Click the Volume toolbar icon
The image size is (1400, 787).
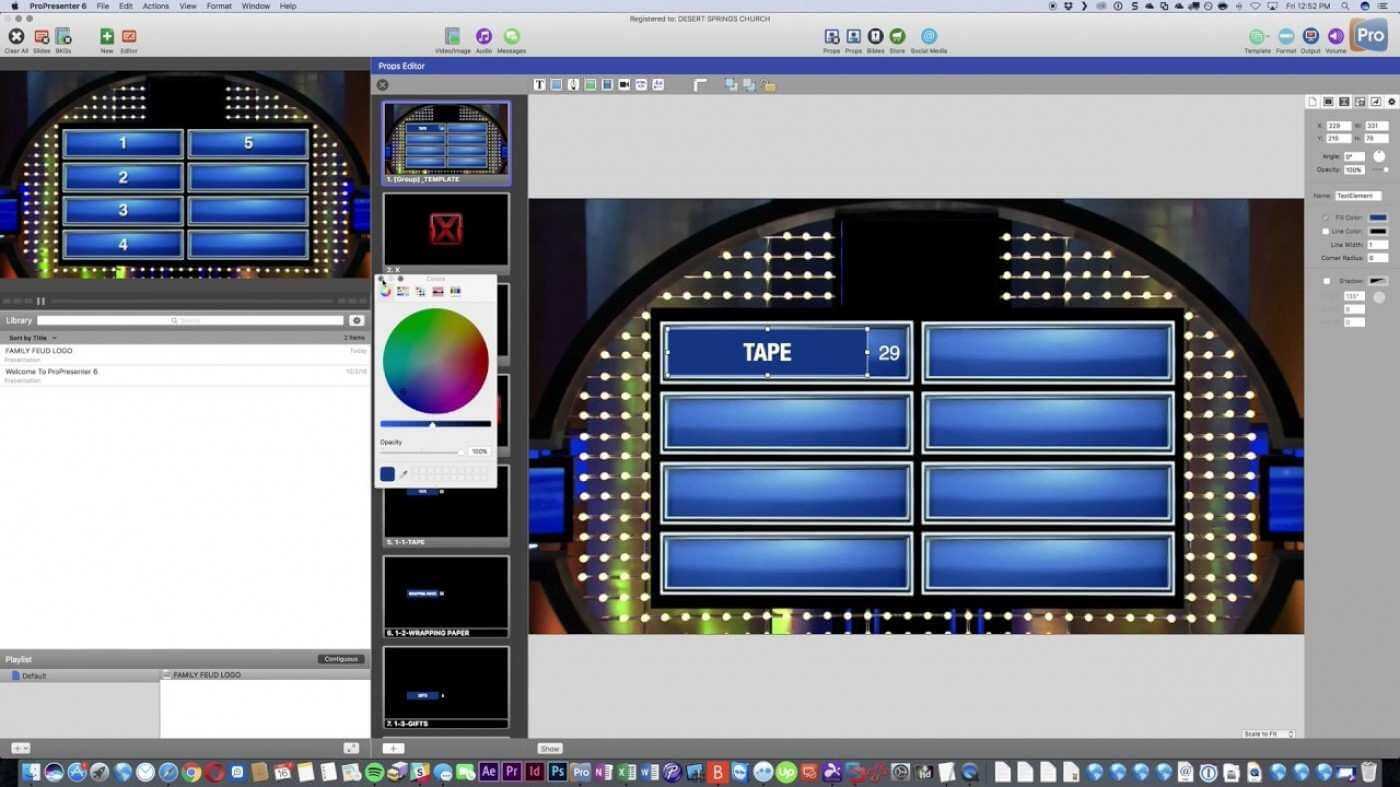pos(1336,37)
